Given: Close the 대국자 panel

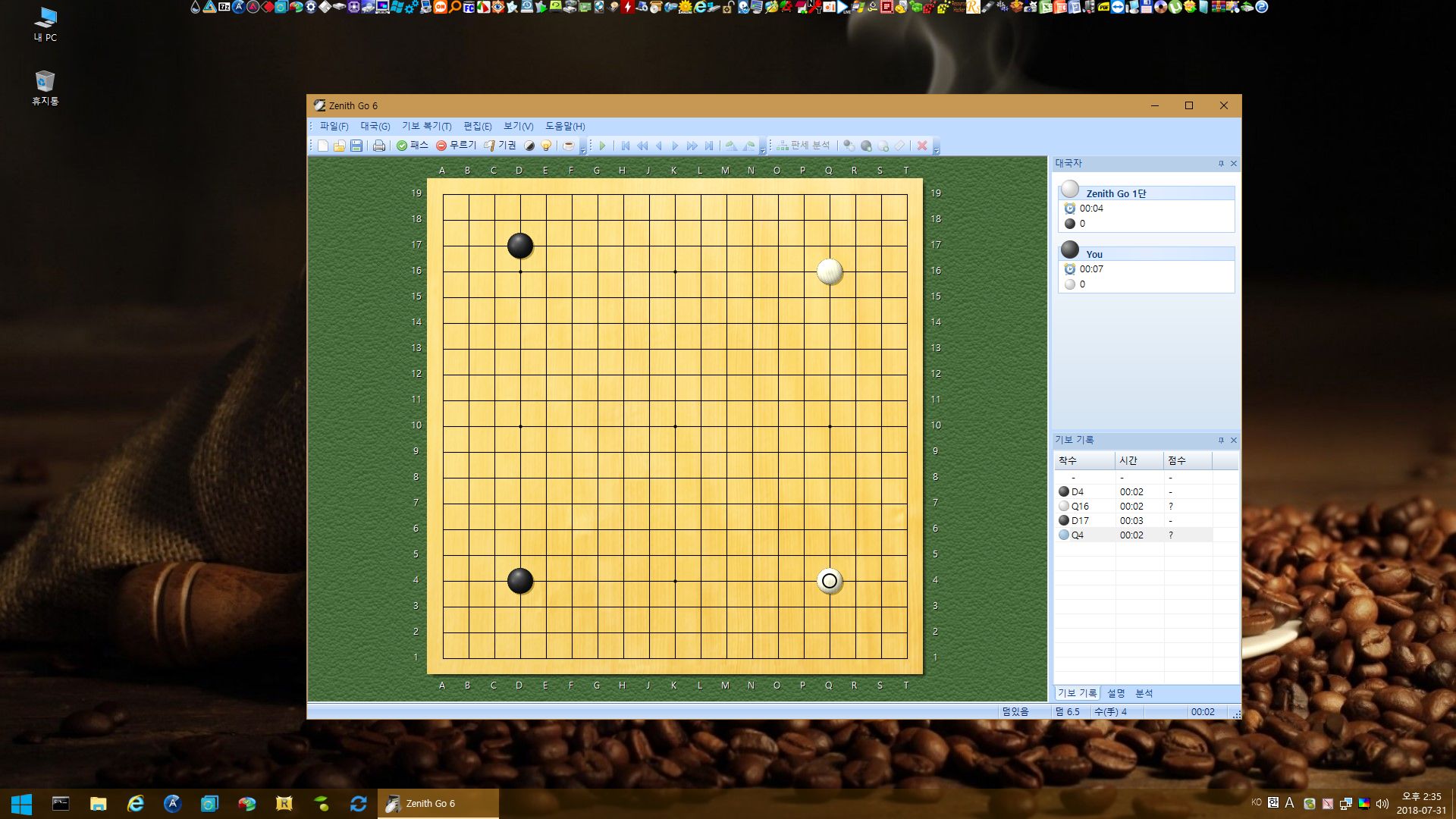Looking at the screenshot, I should click(1234, 164).
